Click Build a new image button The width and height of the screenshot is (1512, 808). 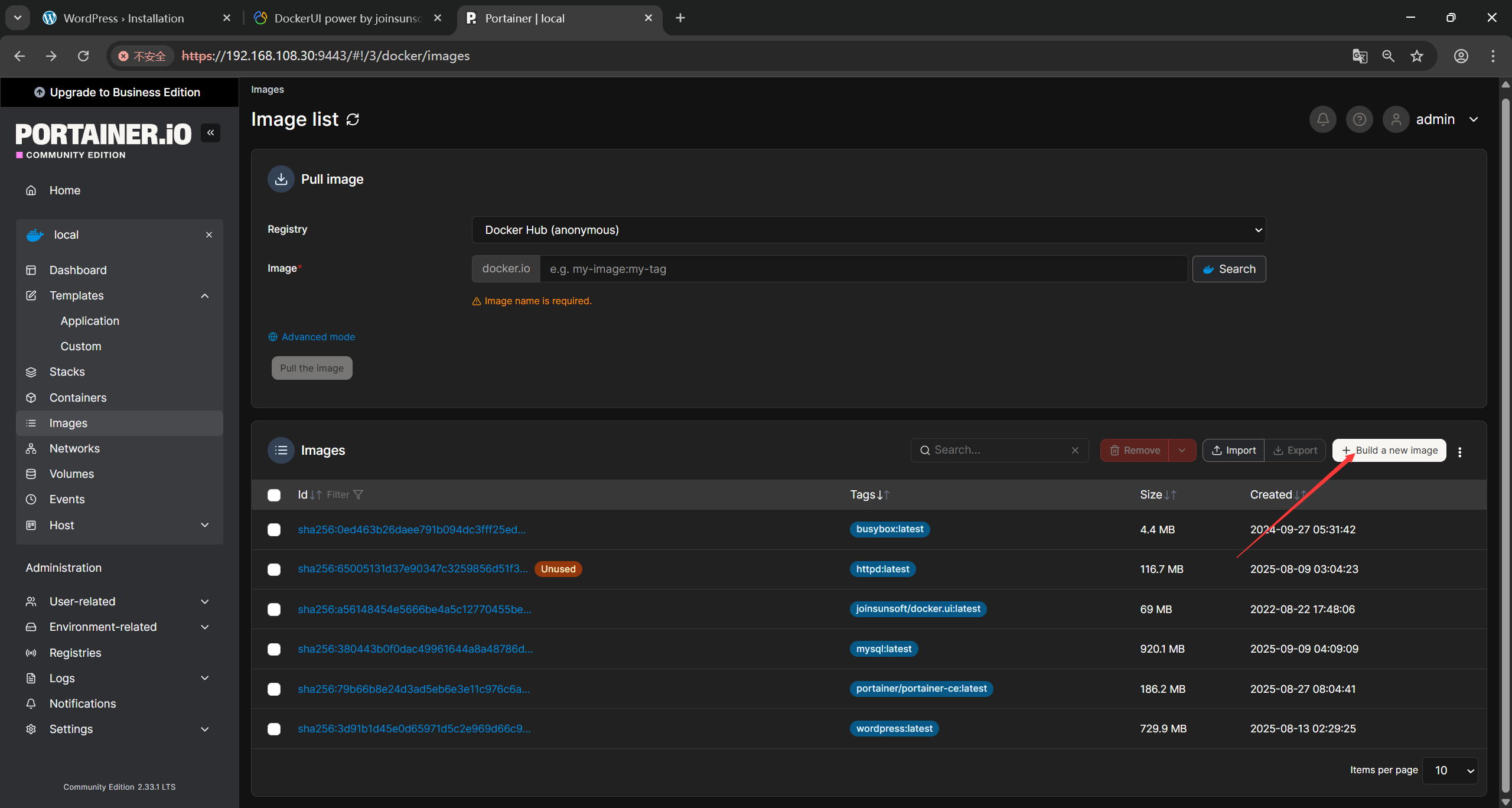click(x=1389, y=450)
